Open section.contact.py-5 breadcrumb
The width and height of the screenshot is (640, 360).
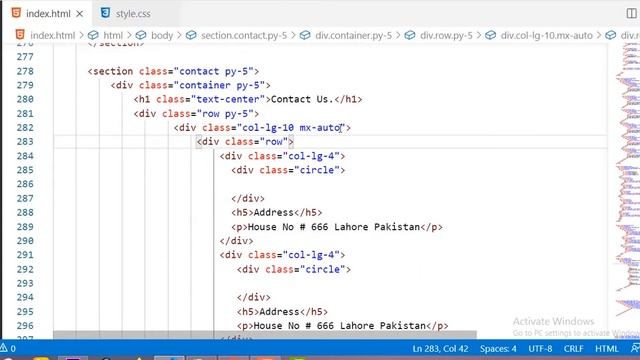pos(244,36)
